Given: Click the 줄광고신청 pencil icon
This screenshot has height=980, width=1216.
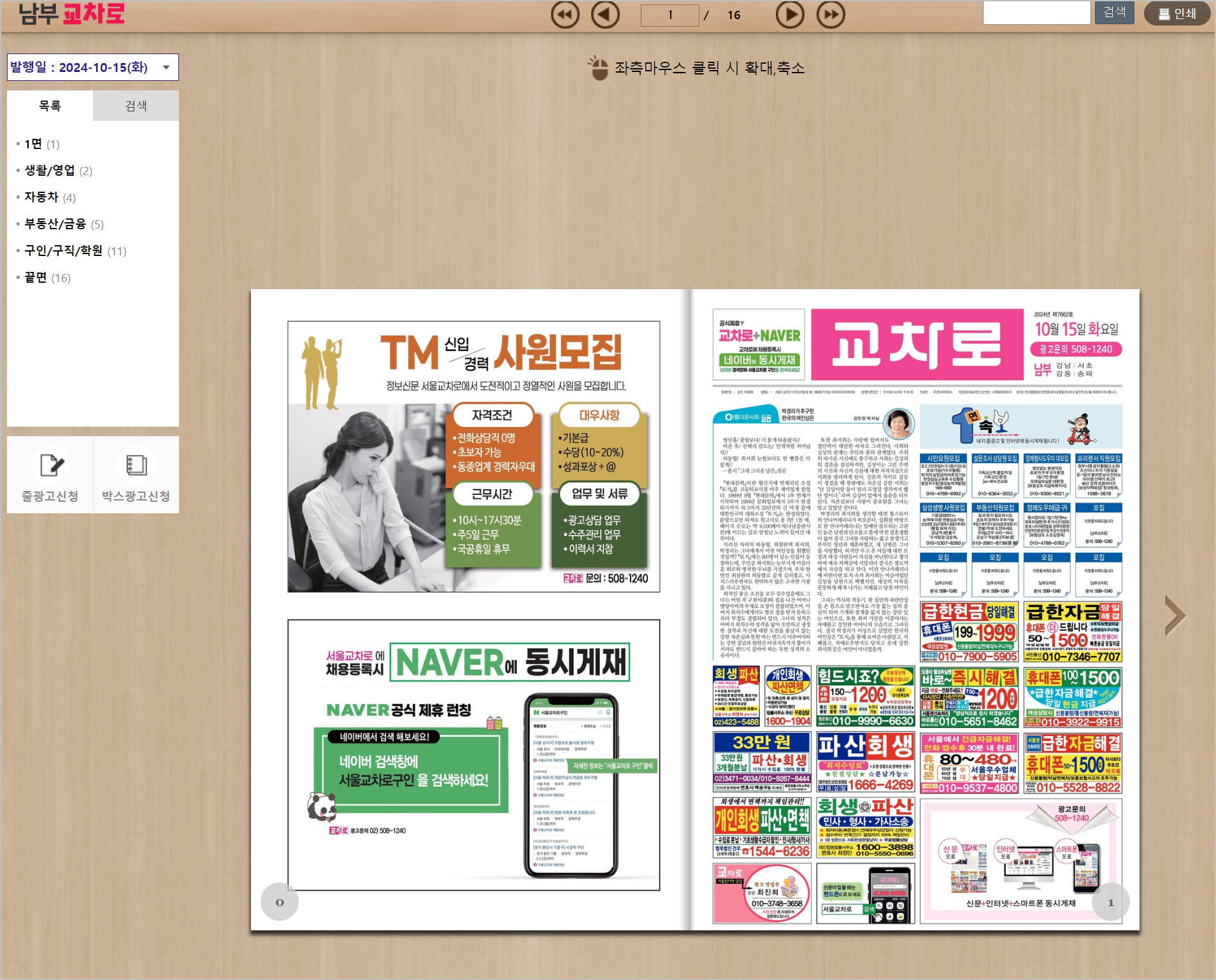Looking at the screenshot, I should tap(50, 465).
